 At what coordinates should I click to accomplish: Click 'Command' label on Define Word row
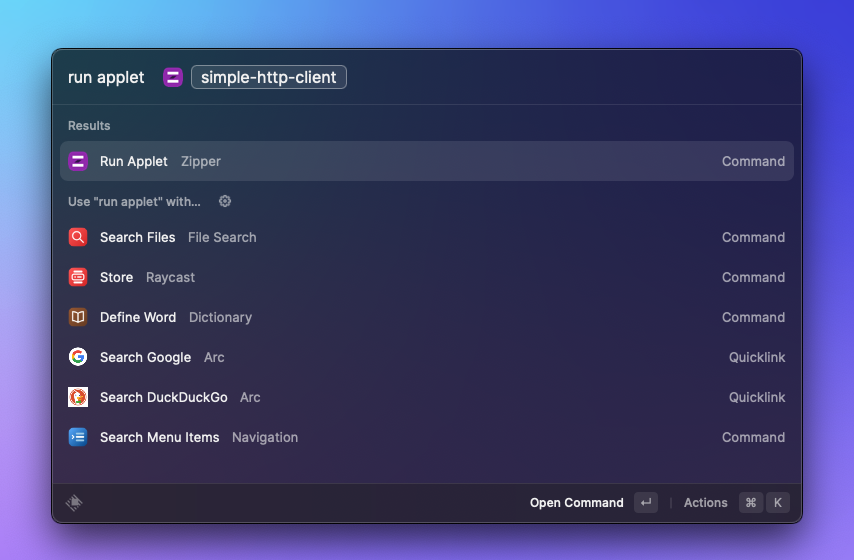(x=753, y=317)
